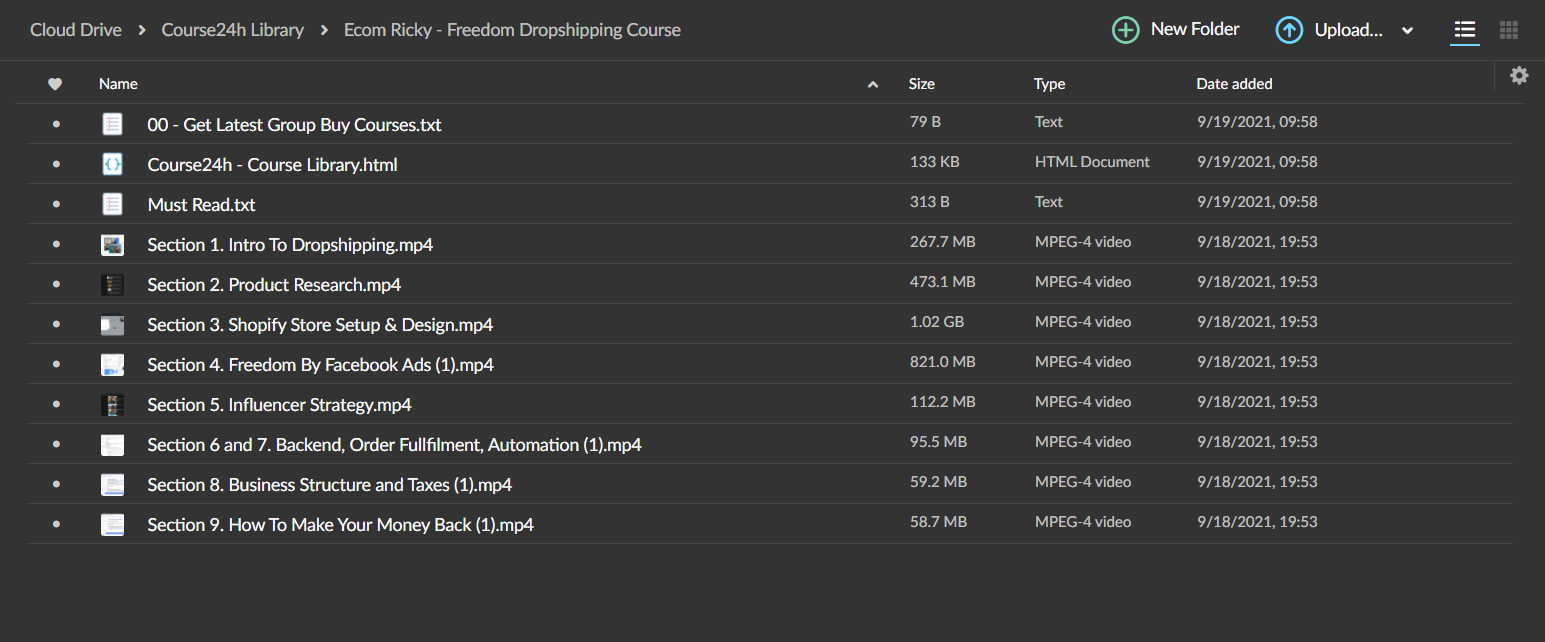The height and width of the screenshot is (642, 1545).
Task: Sort by Size column
Action: coord(922,84)
